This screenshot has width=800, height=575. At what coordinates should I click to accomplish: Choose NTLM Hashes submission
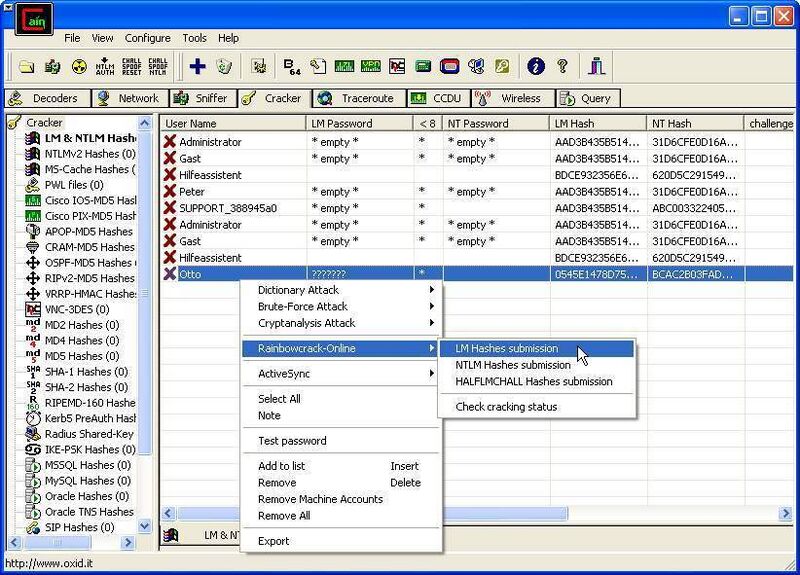[x=537, y=365]
